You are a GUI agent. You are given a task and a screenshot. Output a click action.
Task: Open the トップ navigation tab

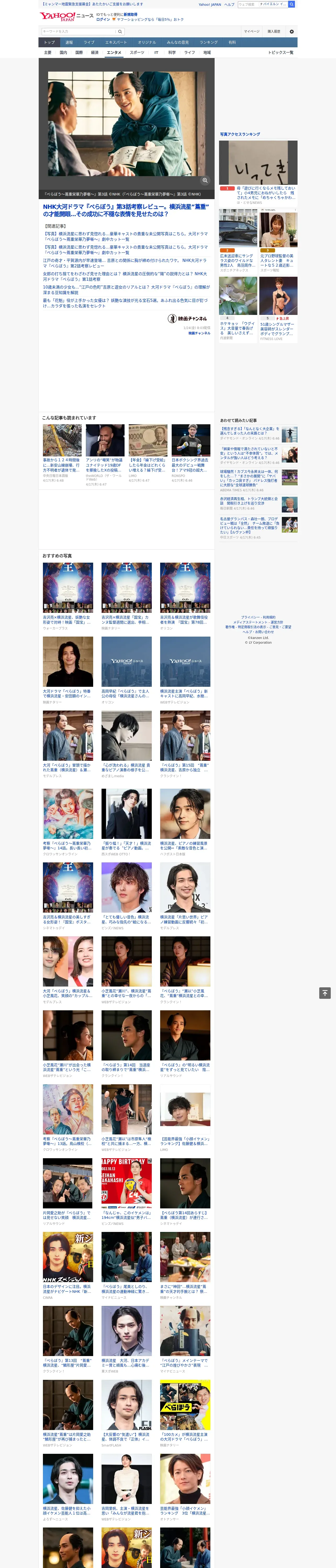click(49, 43)
